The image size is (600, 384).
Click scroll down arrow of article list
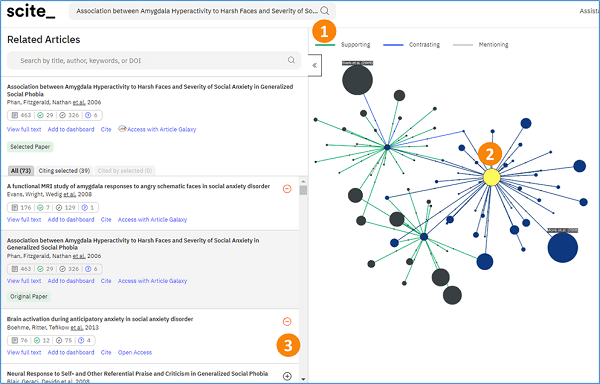(x=303, y=379)
